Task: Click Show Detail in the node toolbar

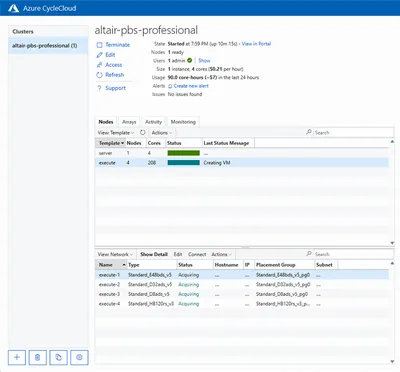Action: (154, 254)
